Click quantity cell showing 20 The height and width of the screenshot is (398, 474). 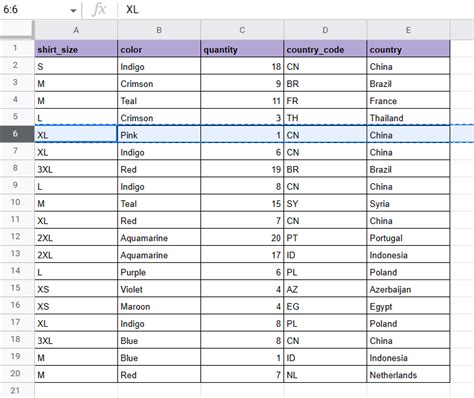coord(242,238)
